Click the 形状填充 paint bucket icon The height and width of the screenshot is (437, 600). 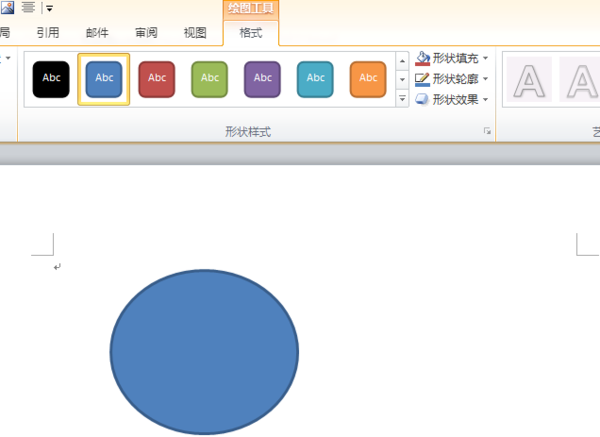422,58
